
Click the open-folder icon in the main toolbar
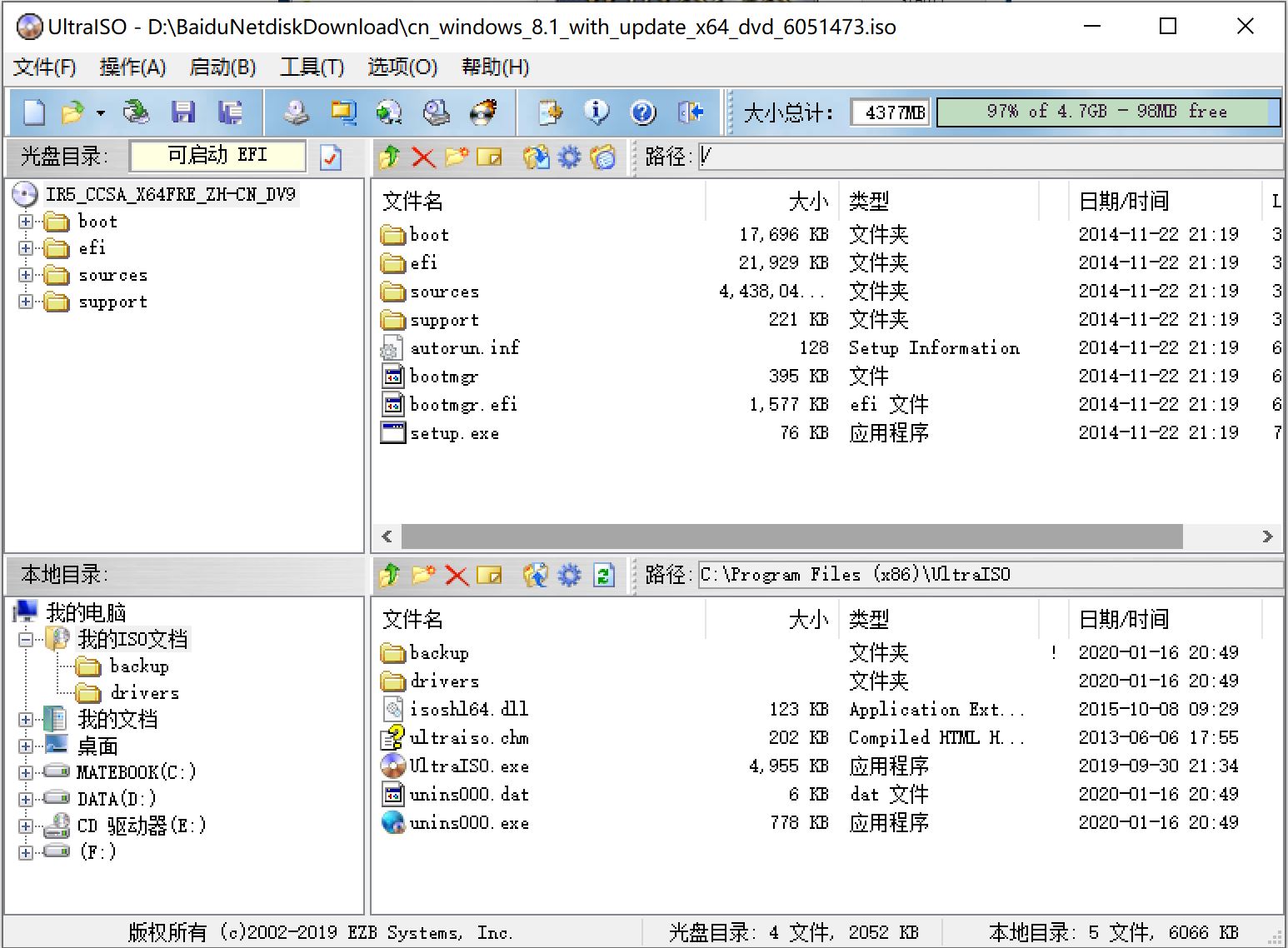click(x=73, y=112)
